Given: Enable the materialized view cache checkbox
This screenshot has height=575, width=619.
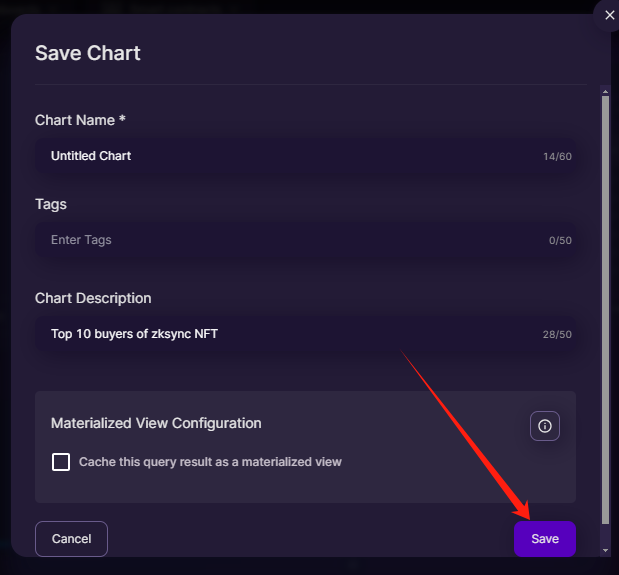Looking at the screenshot, I should click(x=61, y=462).
